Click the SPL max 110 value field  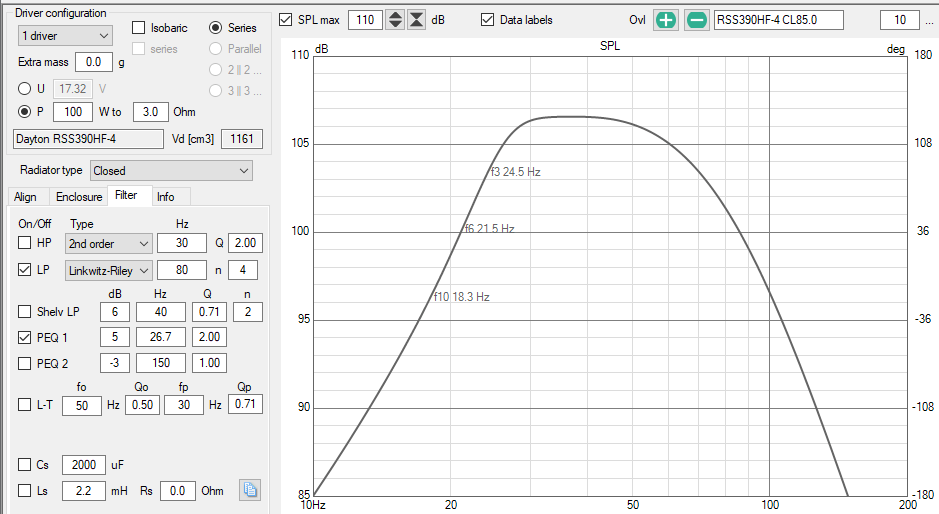point(365,20)
